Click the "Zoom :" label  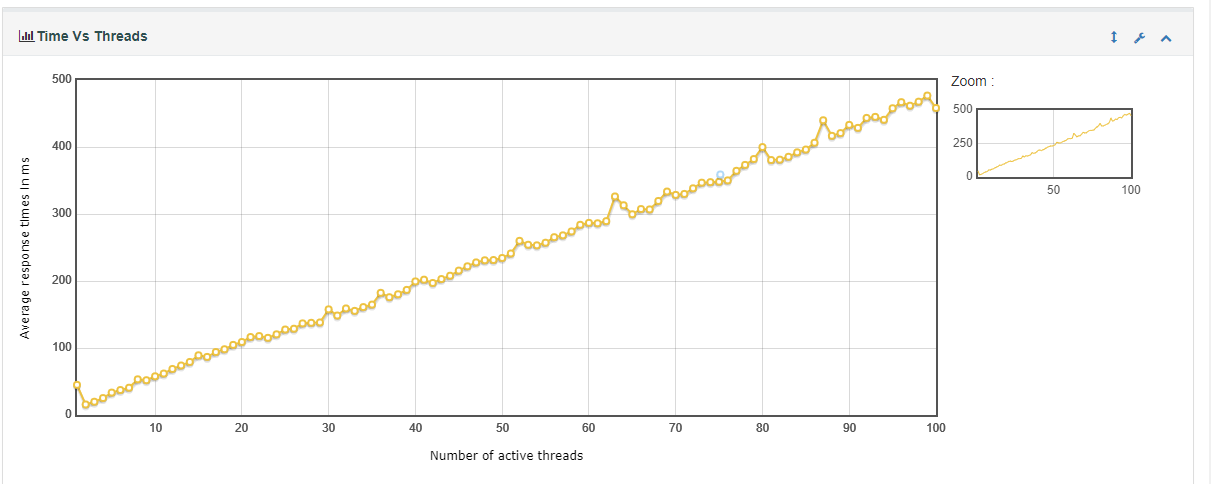972,82
